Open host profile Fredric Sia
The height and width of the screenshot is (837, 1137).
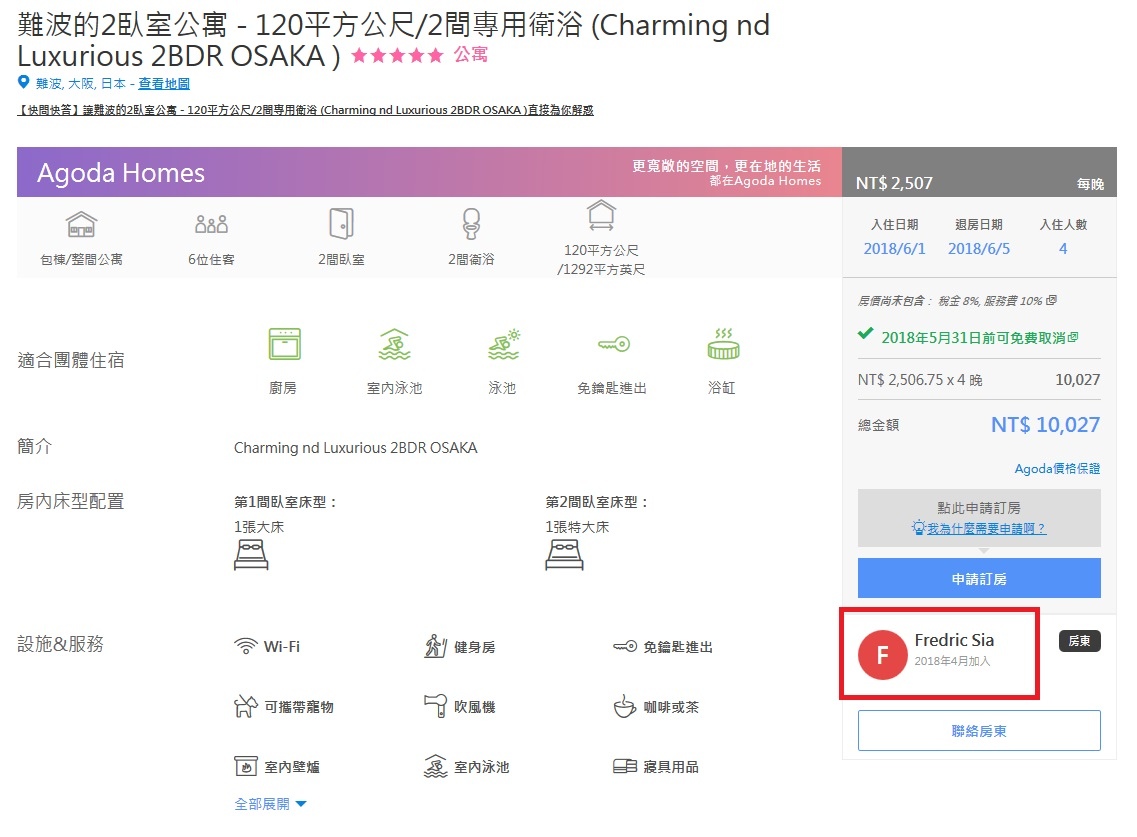(954, 640)
